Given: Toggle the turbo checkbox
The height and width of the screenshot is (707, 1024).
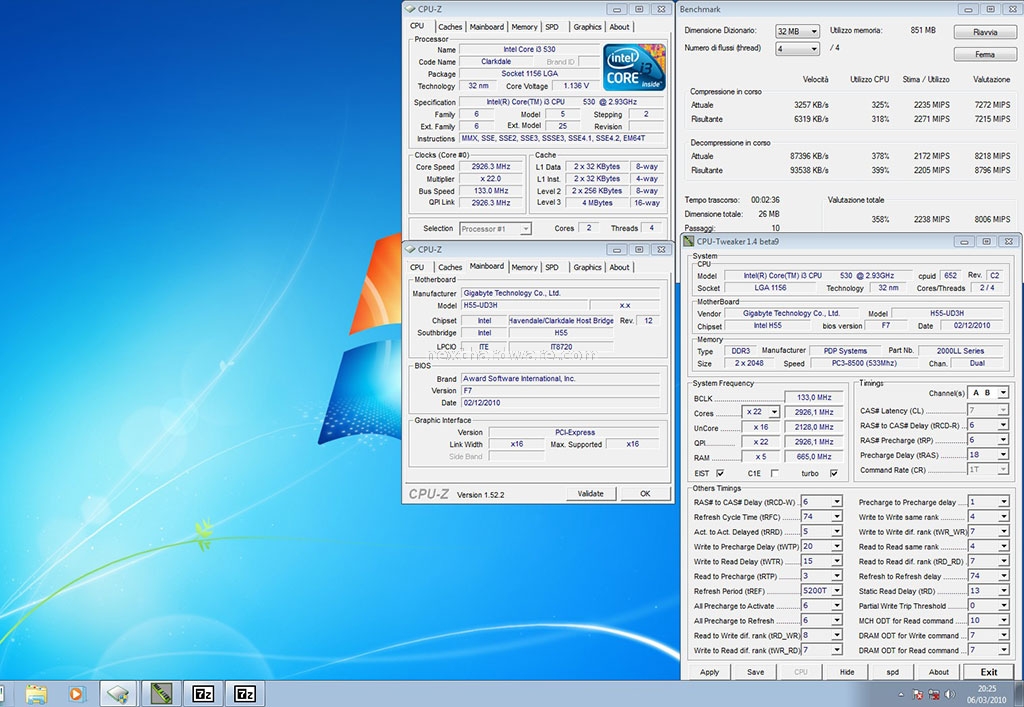Looking at the screenshot, I should 834,473.
